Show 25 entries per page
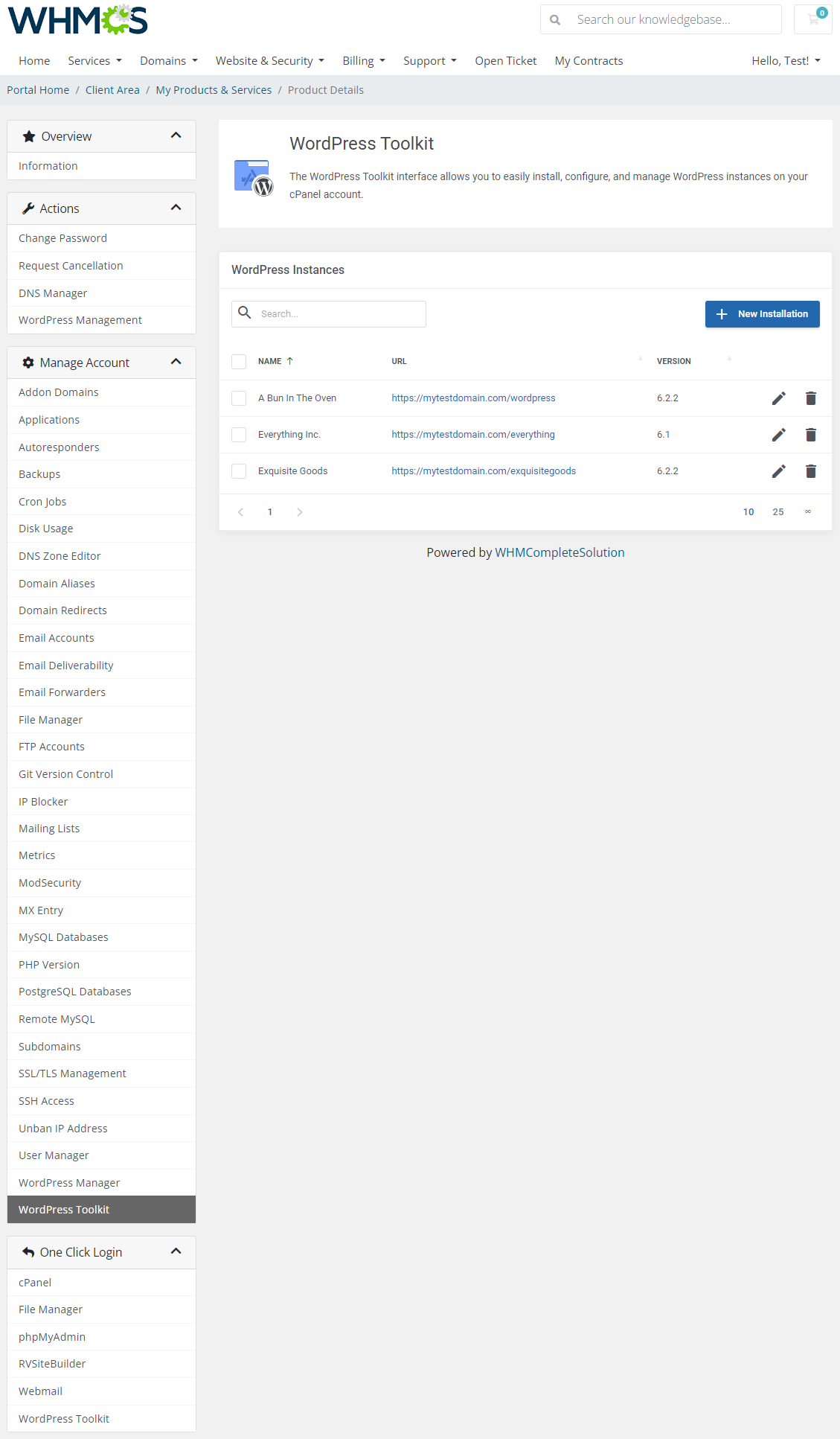840x1439 pixels. coord(778,512)
